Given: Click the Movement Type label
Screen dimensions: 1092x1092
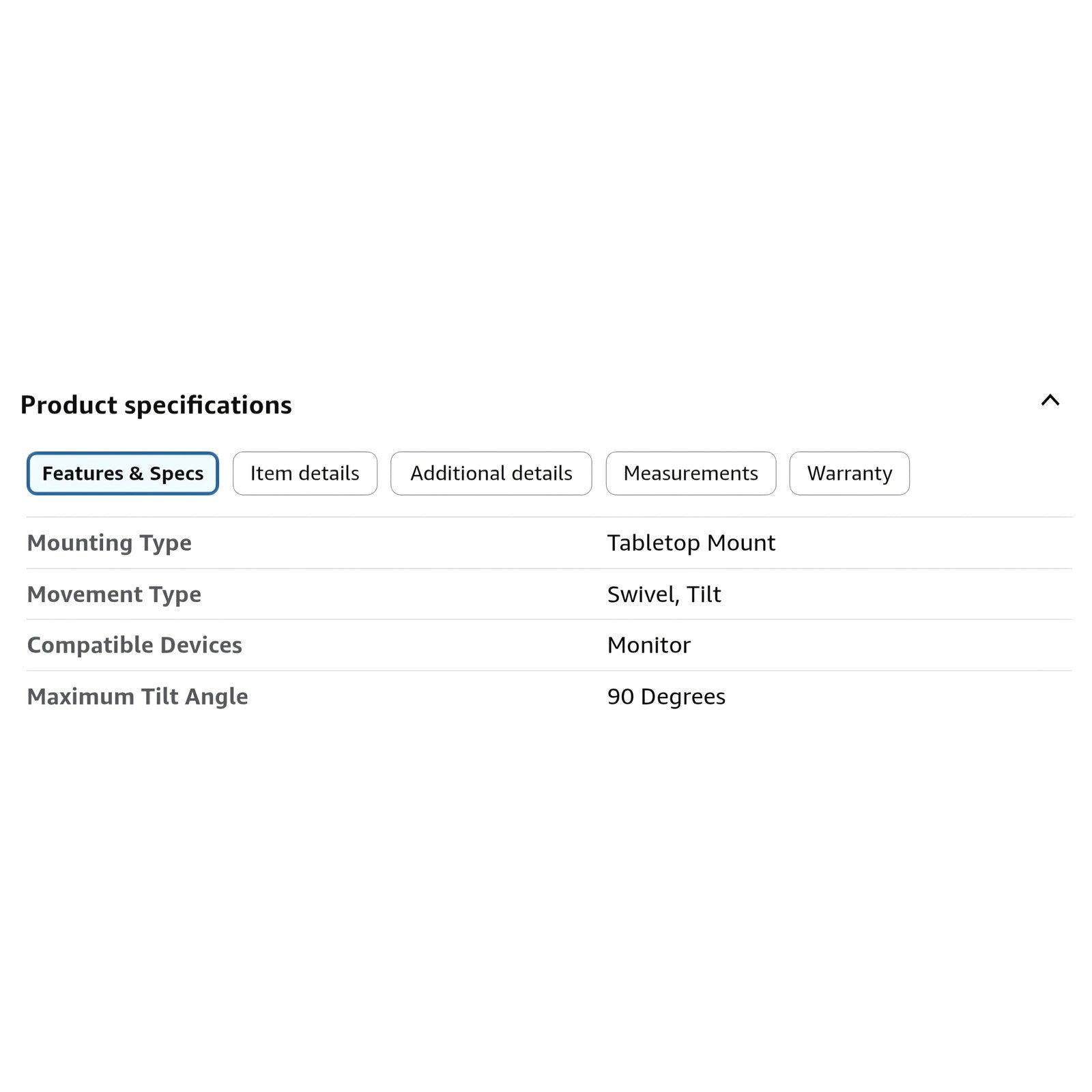Looking at the screenshot, I should (114, 594).
